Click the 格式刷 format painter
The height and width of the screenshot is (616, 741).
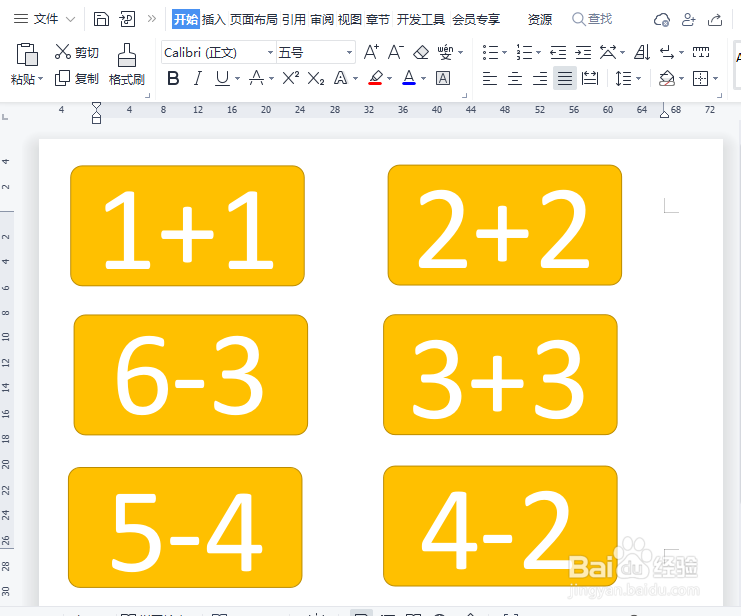click(x=127, y=64)
